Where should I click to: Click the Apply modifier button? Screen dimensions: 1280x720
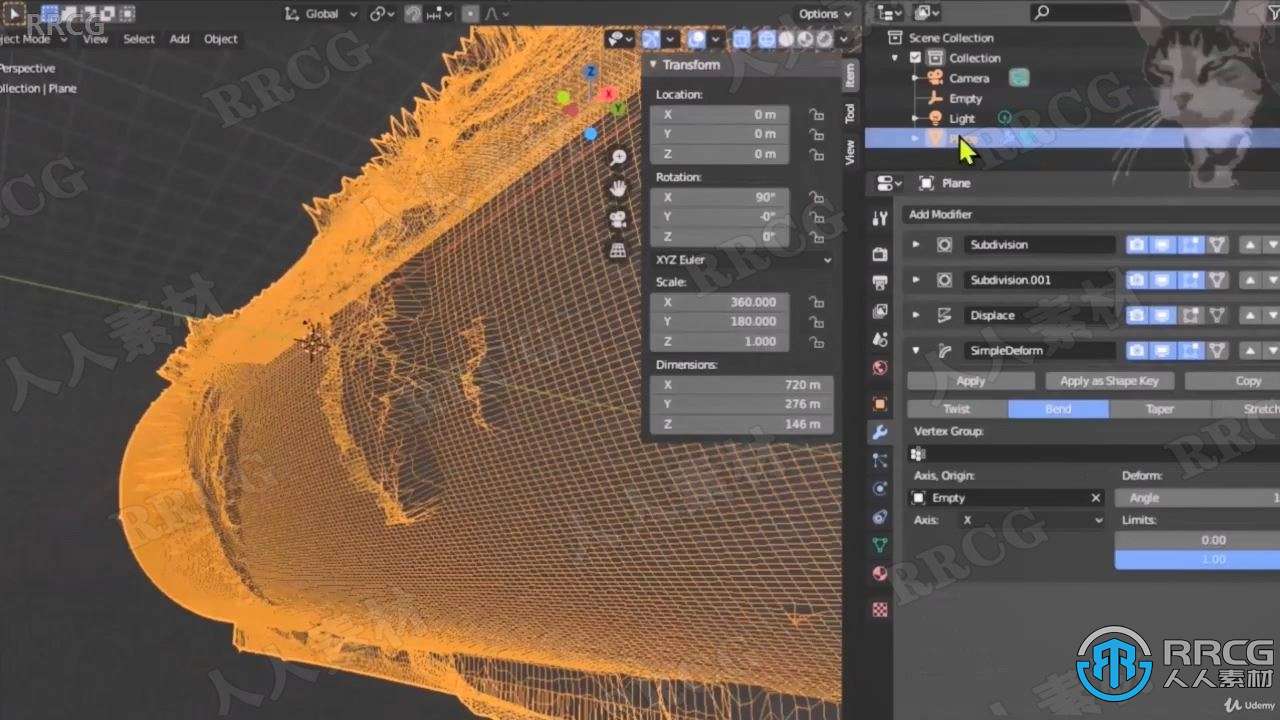970,381
